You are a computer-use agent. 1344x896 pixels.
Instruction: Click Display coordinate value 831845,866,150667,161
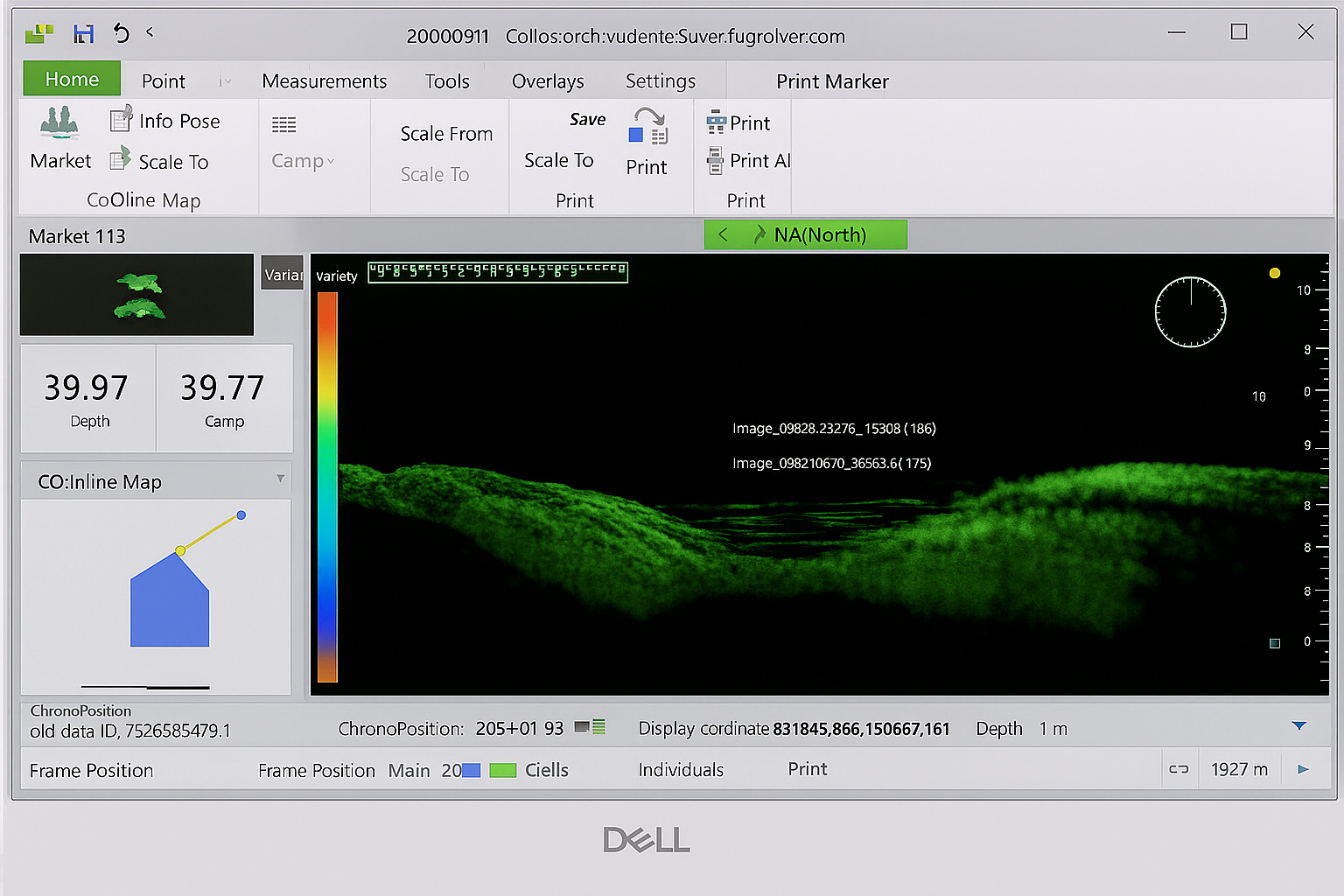click(861, 729)
